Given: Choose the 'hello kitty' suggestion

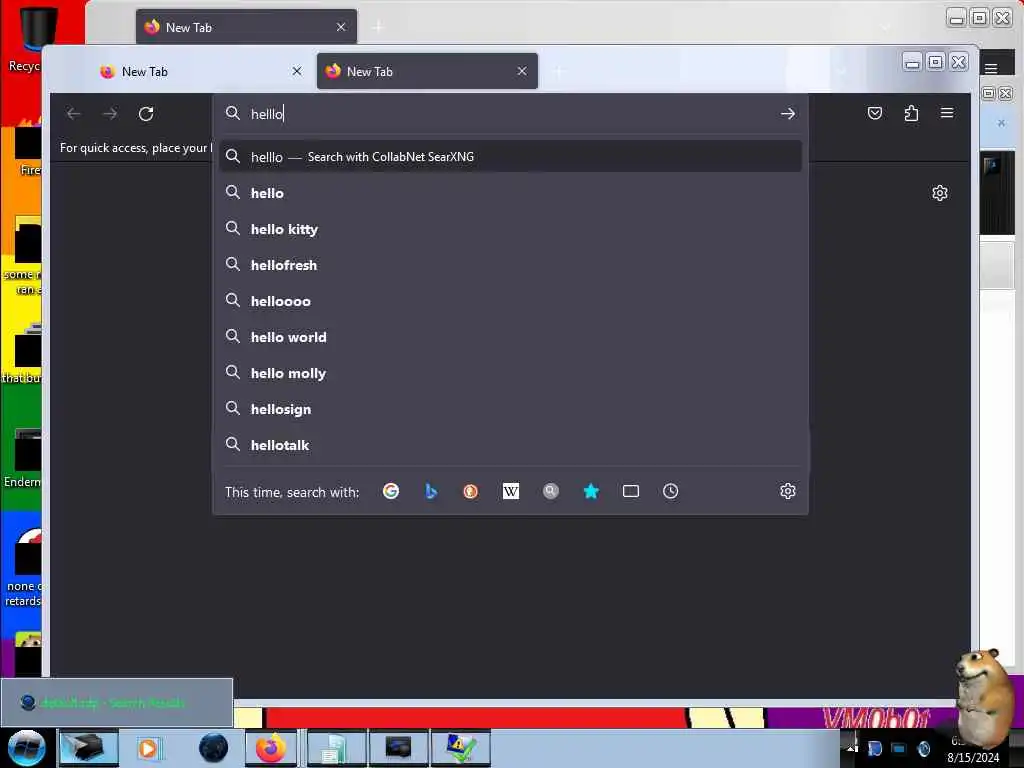Looking at the screenshot, I should click(511, 229).
